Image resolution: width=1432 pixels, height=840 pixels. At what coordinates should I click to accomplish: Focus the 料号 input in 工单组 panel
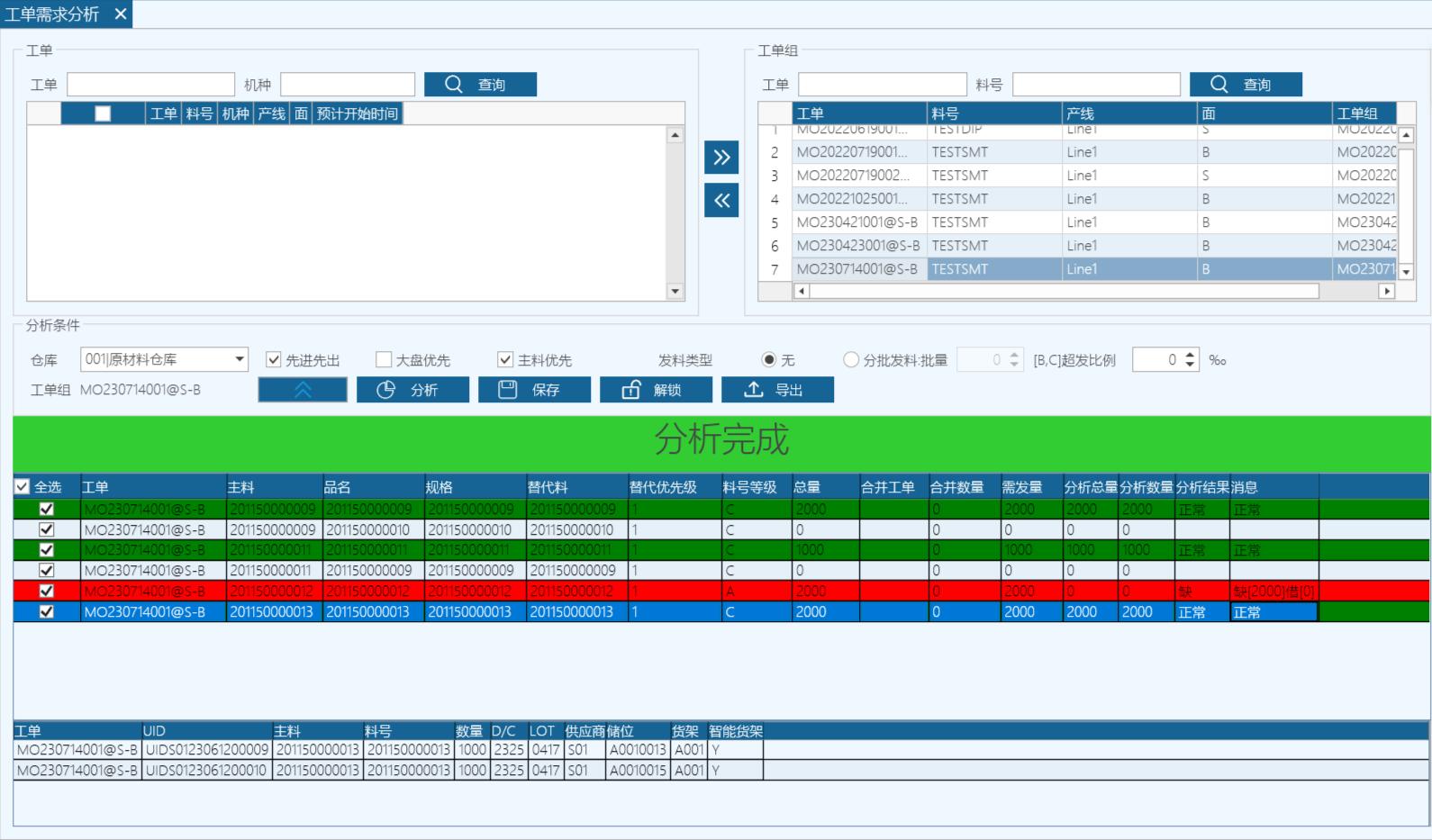click(1097, 85)
